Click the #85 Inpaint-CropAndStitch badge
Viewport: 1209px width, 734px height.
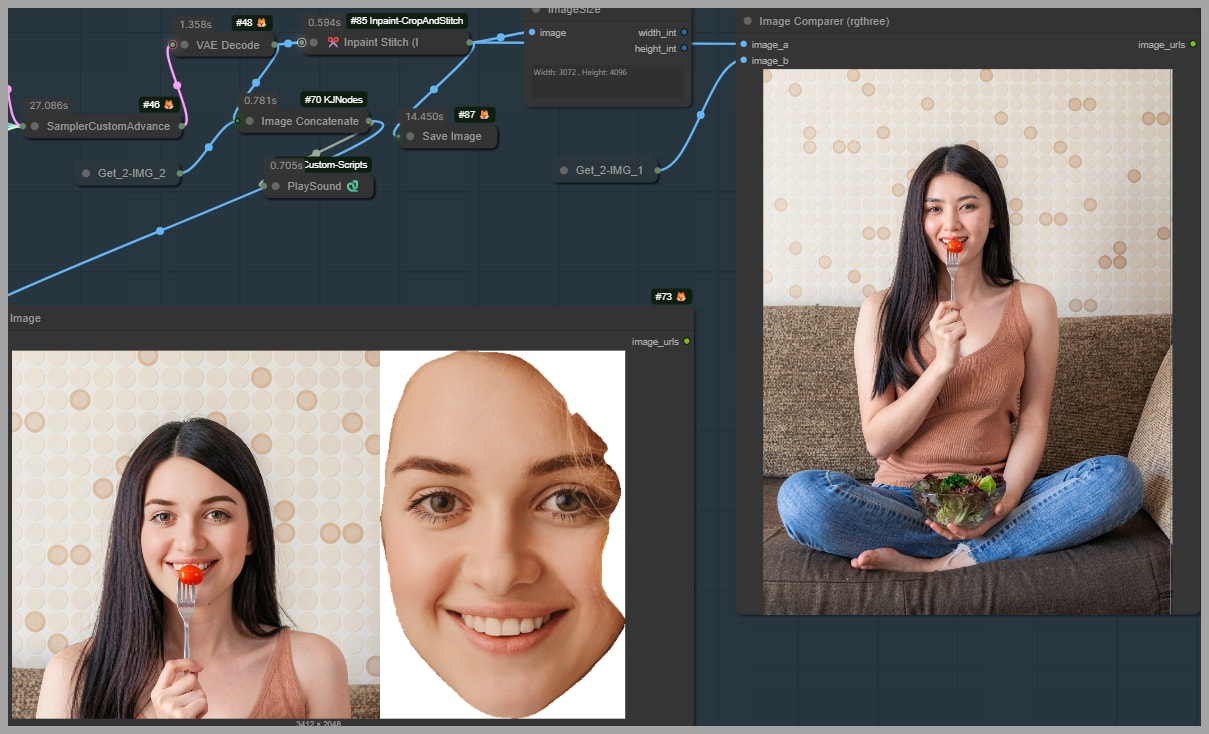coord(407,20)
